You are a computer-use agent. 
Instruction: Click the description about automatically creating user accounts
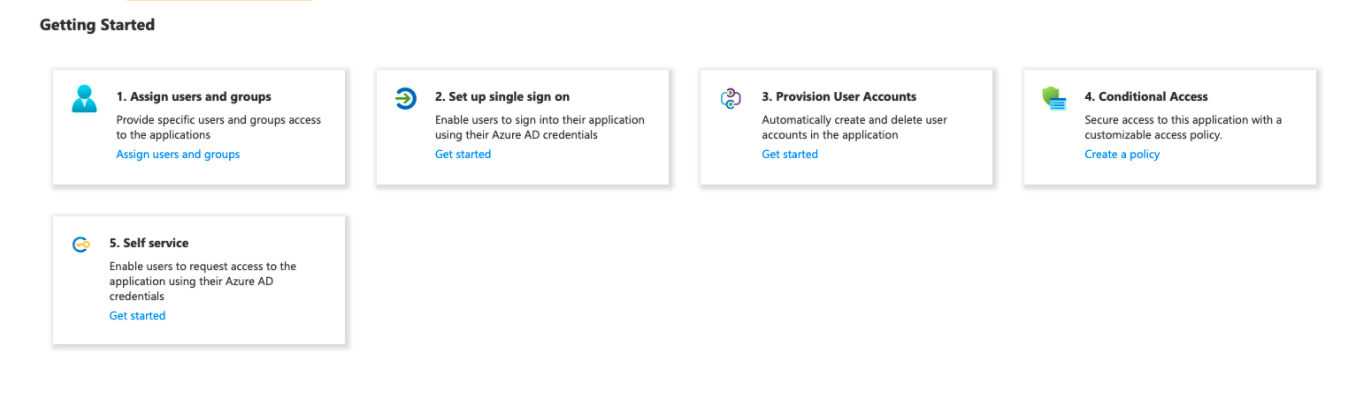point(854,127)
